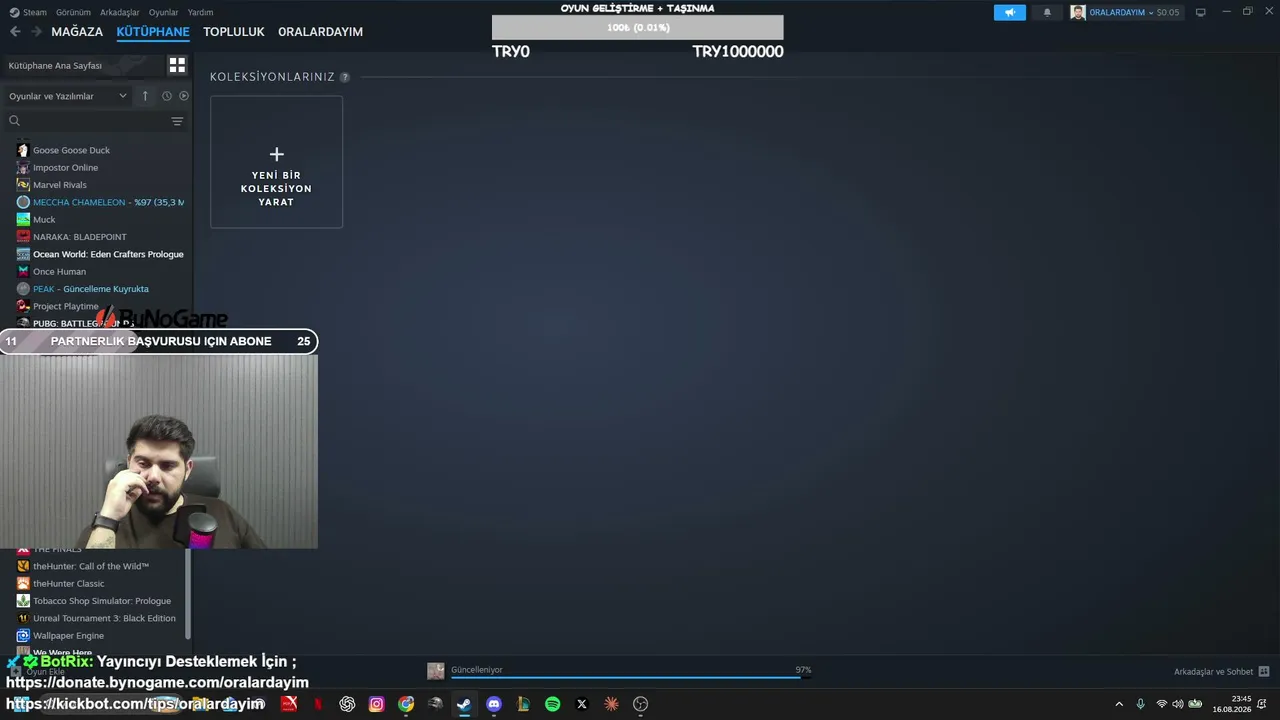Screen dimensions: 1280x720
Task: Open Steam notifications bell
Action: pos(1047,12)
